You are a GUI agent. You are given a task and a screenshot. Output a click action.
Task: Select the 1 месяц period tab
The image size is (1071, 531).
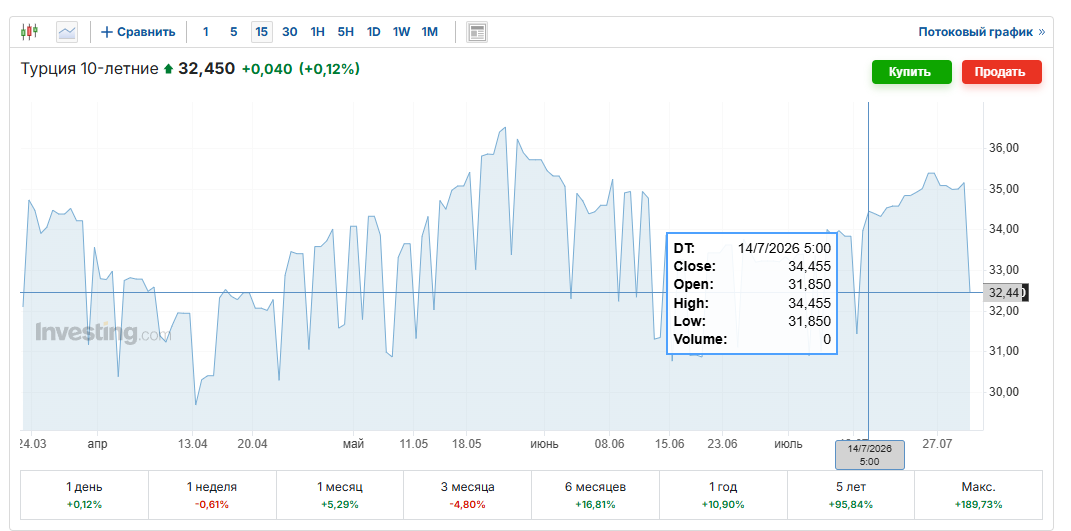click(339, 495)
